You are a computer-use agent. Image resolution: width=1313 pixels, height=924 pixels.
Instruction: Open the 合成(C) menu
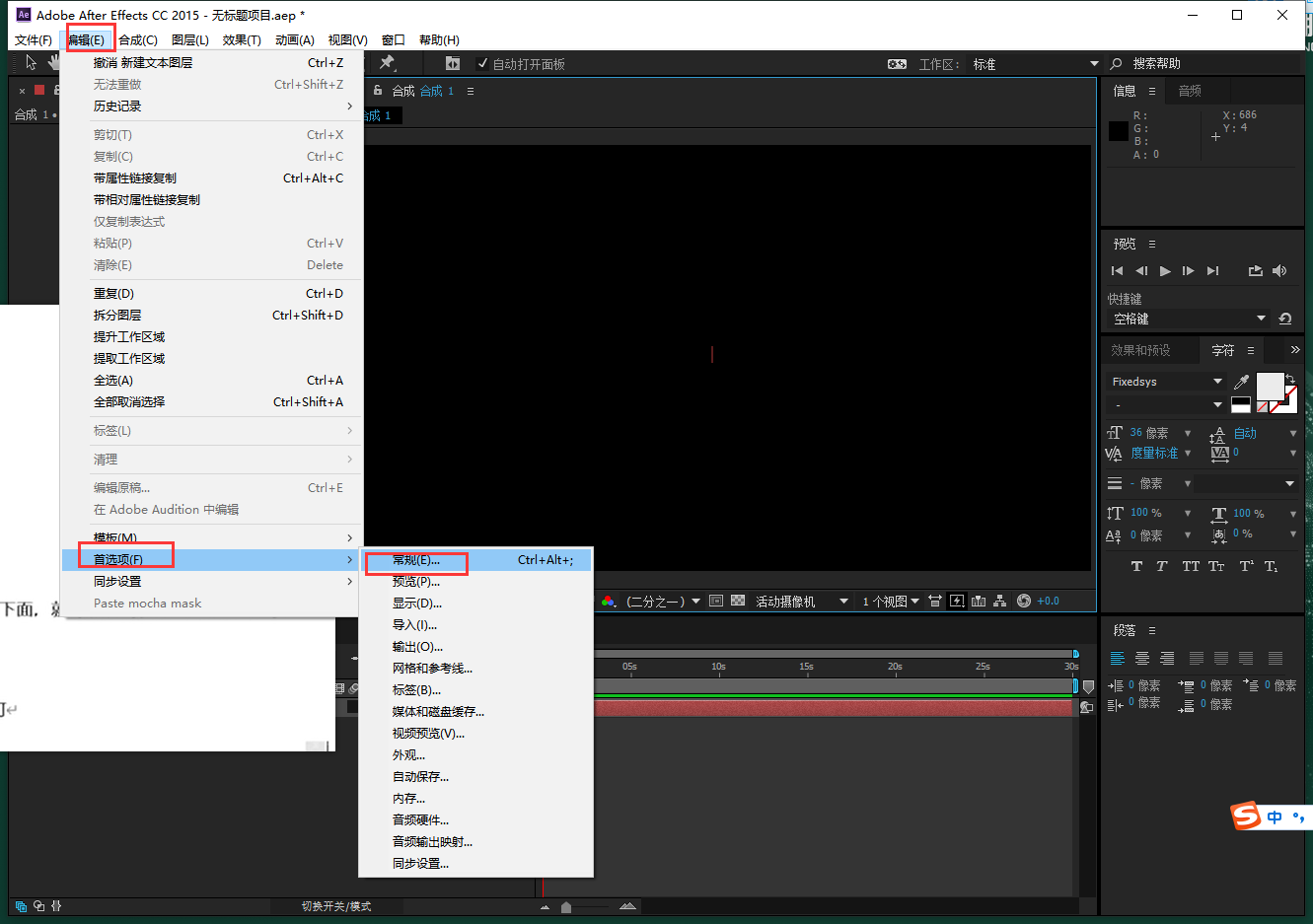pyautogui.click(x=138, y=39)
